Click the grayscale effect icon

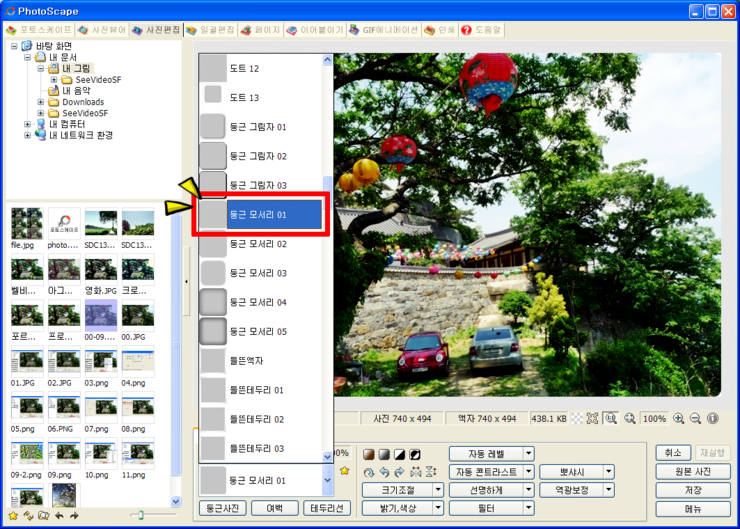pyautogui.click(x=384, y=454)
